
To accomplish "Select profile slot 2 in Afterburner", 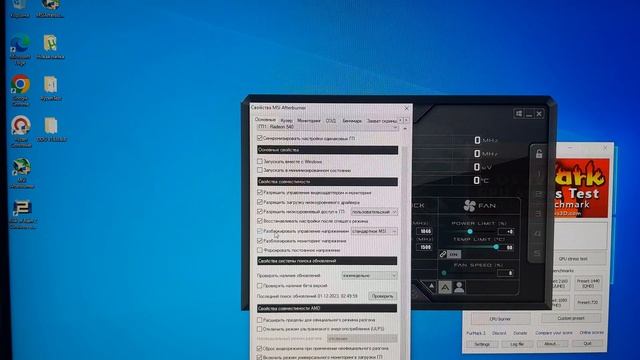I will [539, 194].
